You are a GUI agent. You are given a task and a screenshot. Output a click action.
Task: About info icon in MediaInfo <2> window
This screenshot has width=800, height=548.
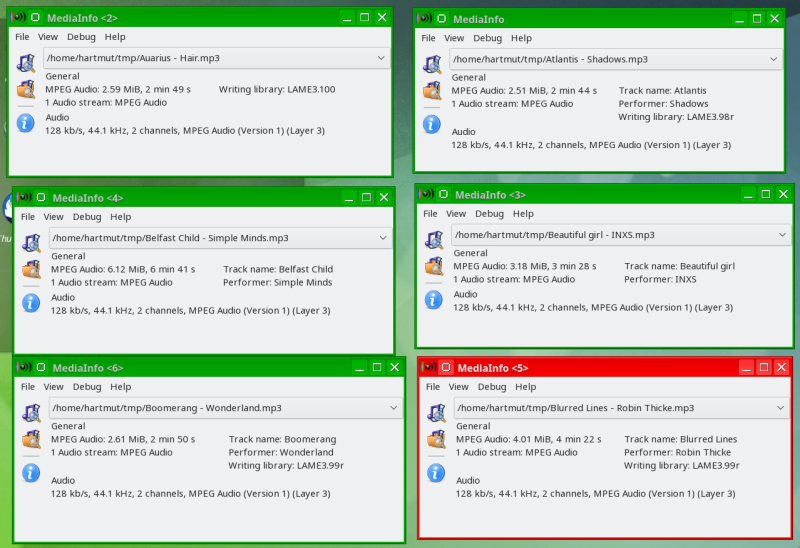26,123
